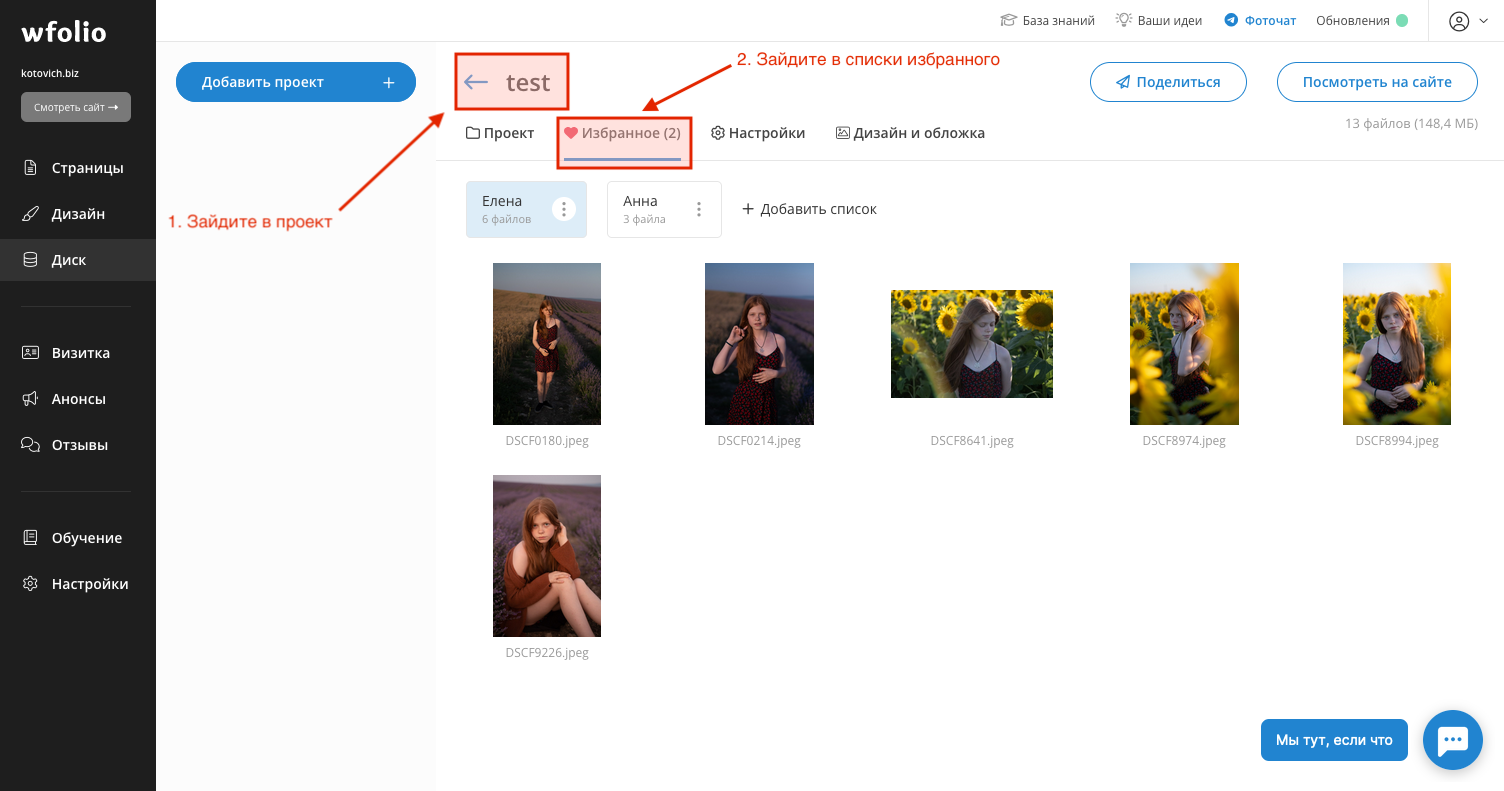Expand the account menu in the top right
Viewport: 1504px width, 791px height.
[x=1465, y=20]
